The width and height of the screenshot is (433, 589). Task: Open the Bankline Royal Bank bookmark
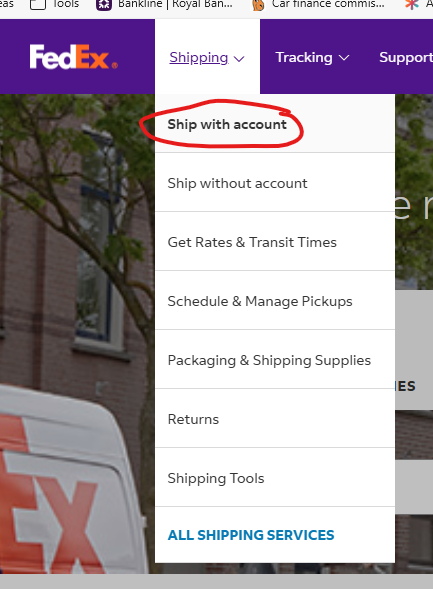click(175, 5)
